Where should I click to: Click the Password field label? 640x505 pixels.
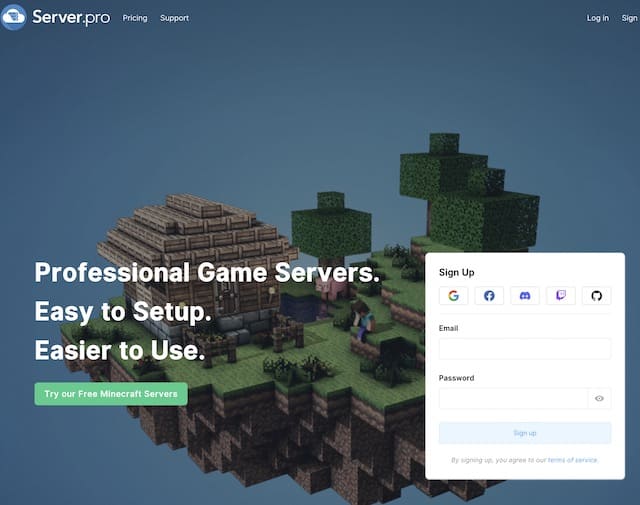pos(456,378)
